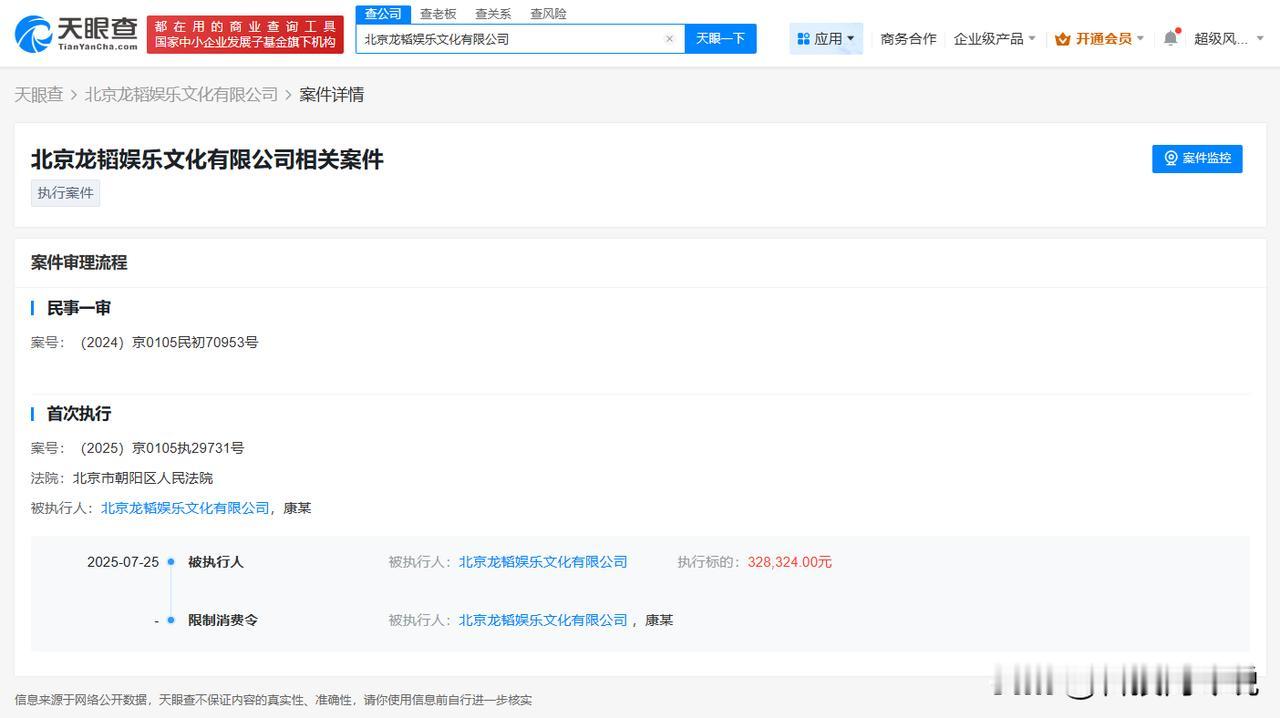This screenshot has width=1280, height=718.
Task: Open the TianYanCha logo homepage
Action: pos(76,34)
